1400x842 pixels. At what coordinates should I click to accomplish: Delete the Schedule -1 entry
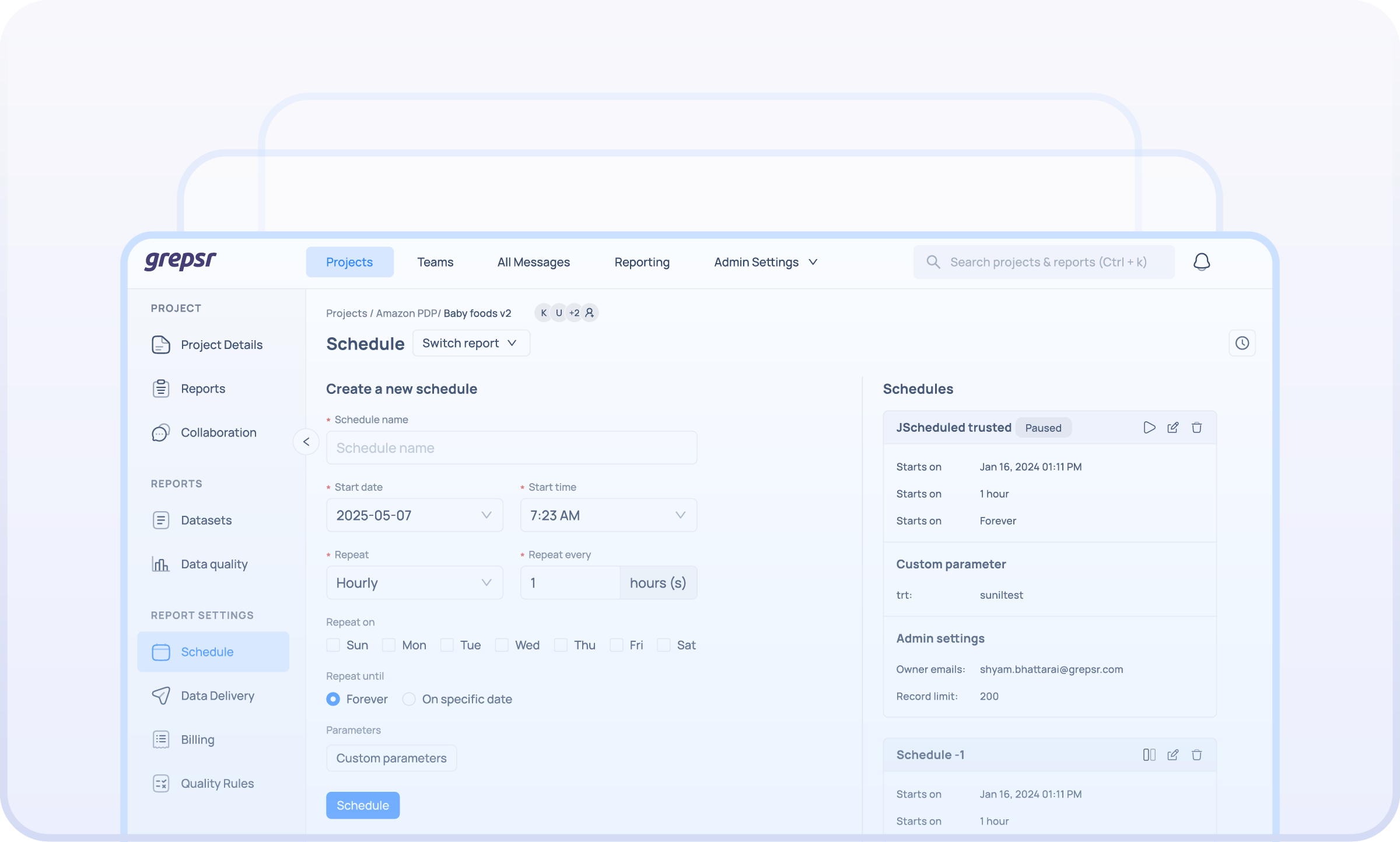(x=1196, y=755)
